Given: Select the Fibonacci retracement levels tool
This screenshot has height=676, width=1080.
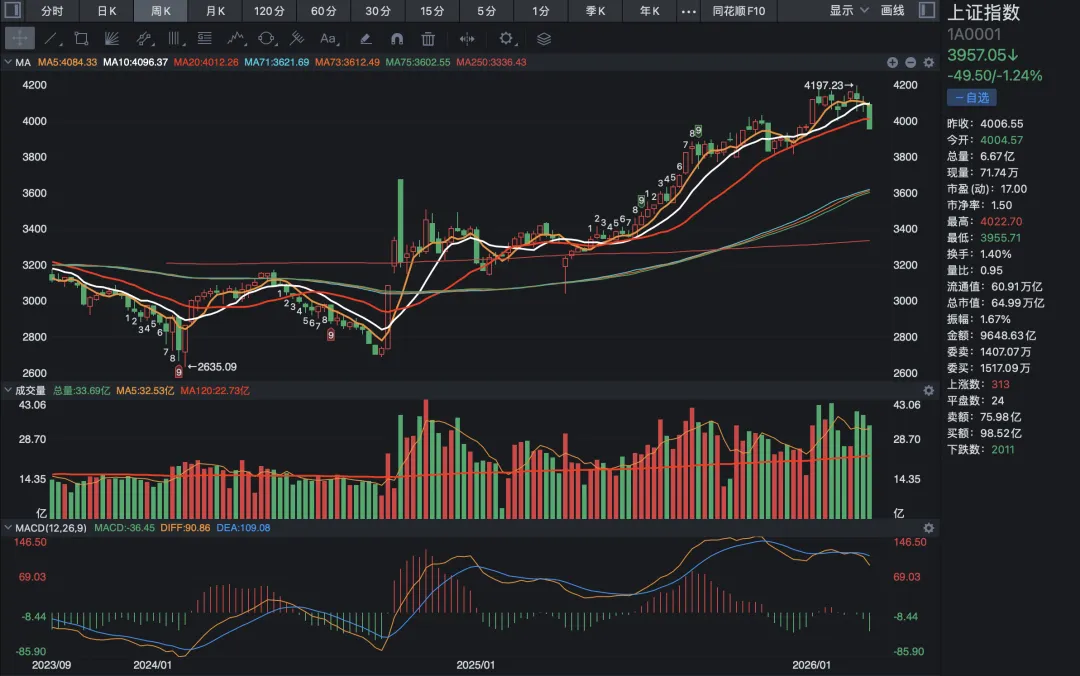Looking at the screenshot, I should tap(205, 39).
